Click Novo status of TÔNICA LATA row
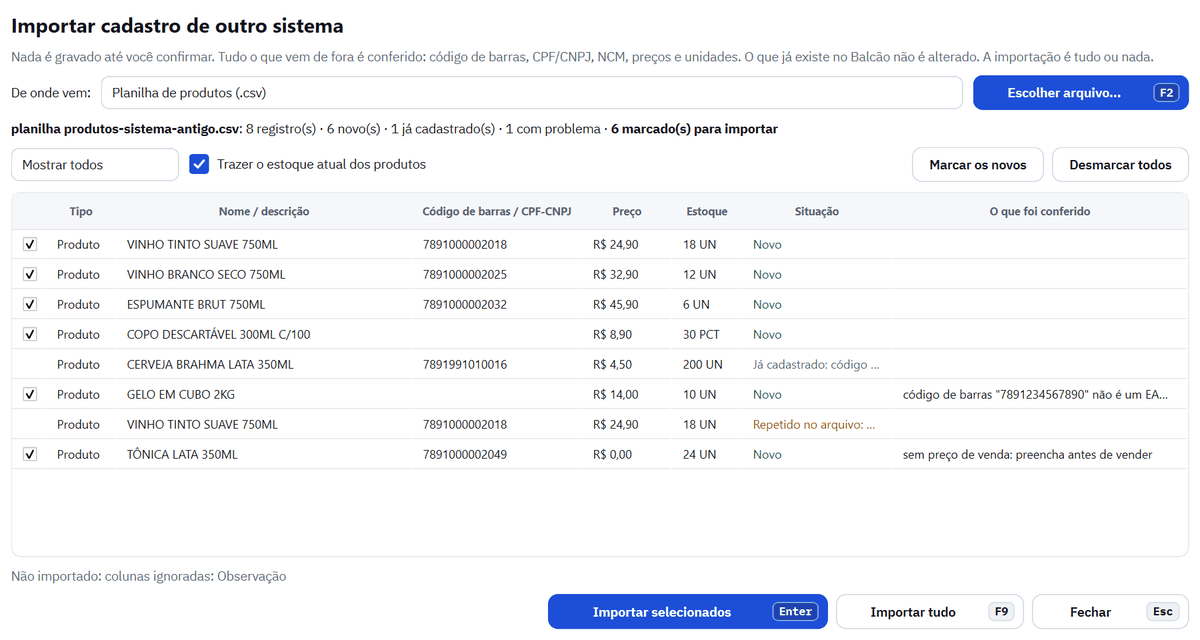 (767, 454)
